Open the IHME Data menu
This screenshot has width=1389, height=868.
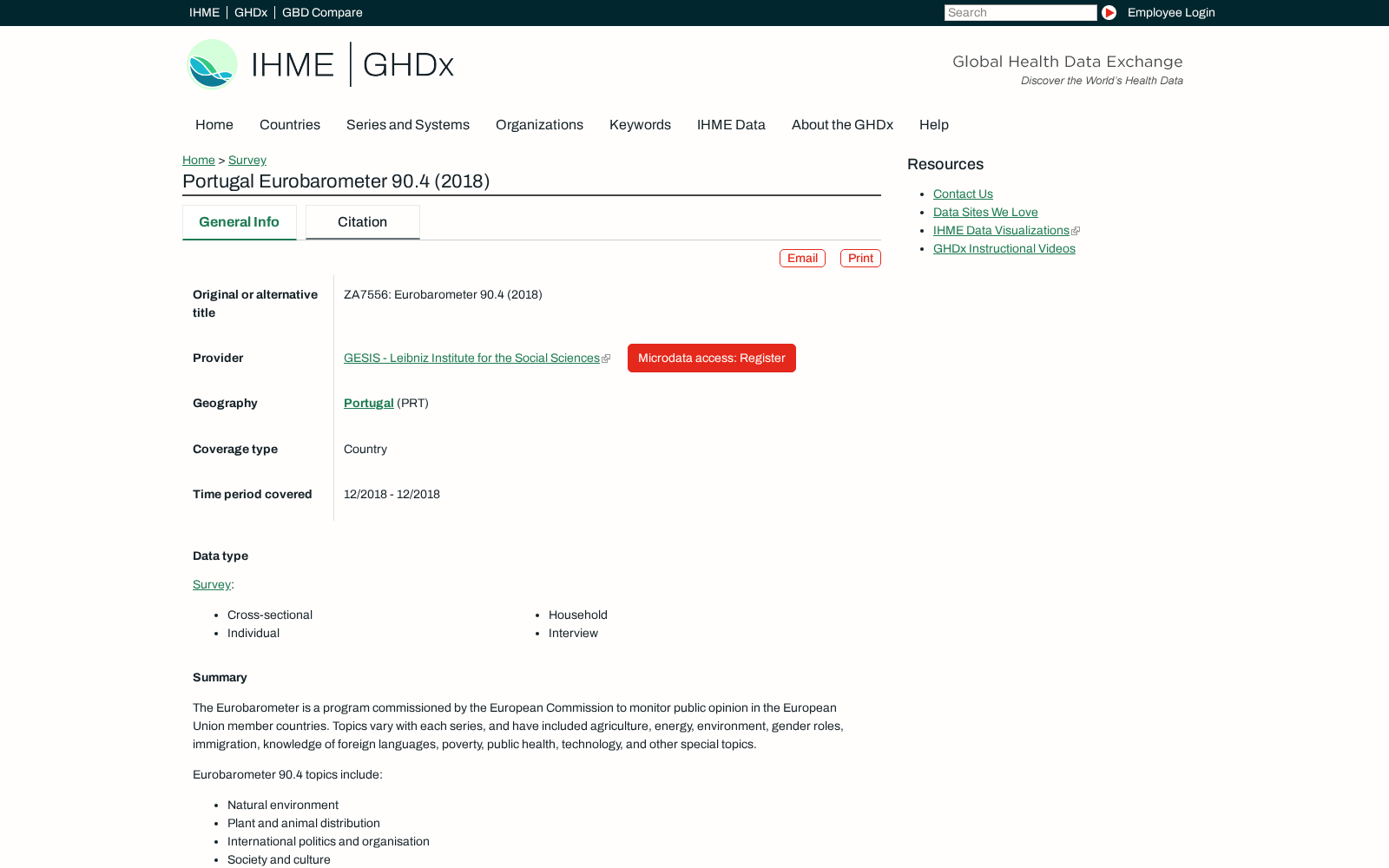point(731,125)
